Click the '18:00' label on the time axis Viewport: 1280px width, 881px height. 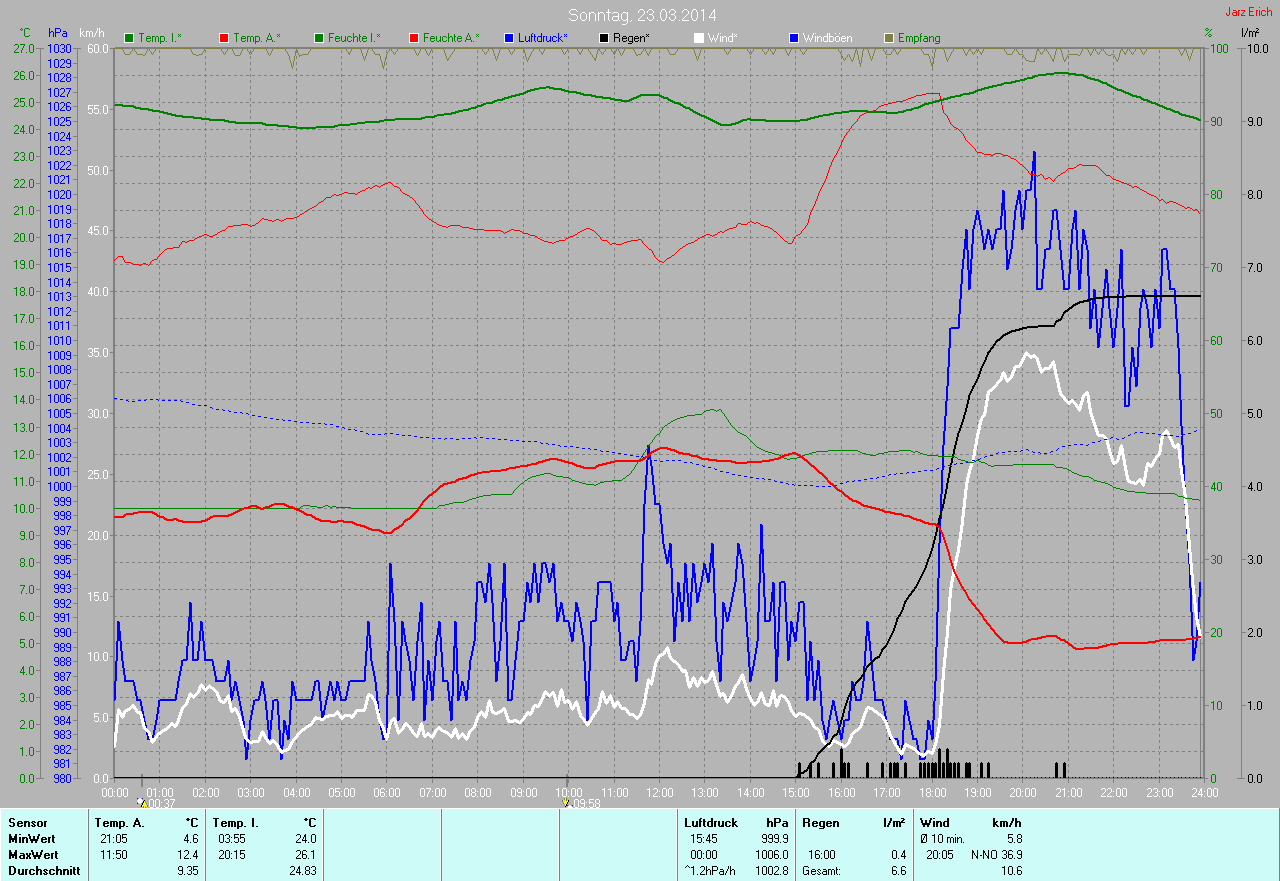coord(932,793)
